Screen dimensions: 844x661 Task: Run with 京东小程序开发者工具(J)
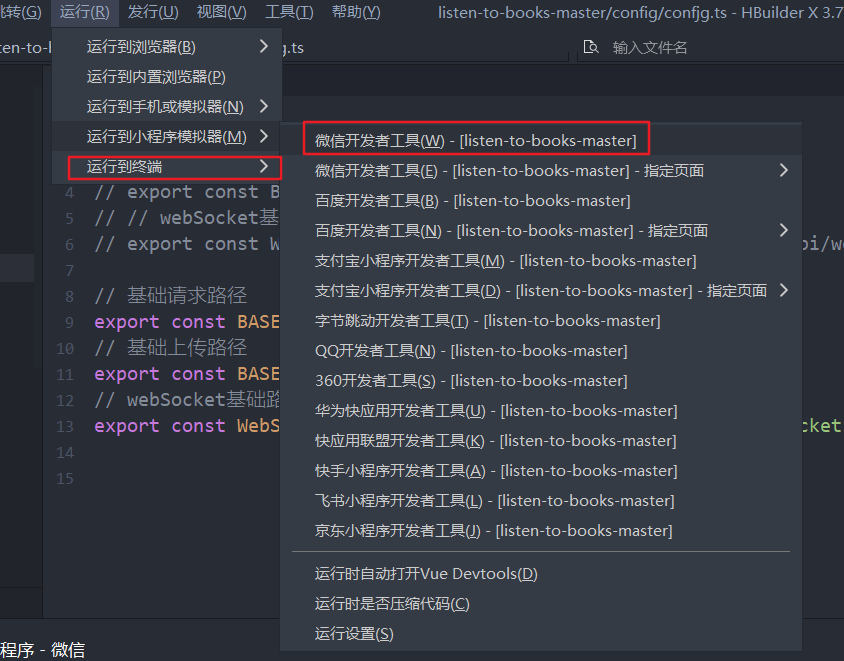click(x=541, y=531)
